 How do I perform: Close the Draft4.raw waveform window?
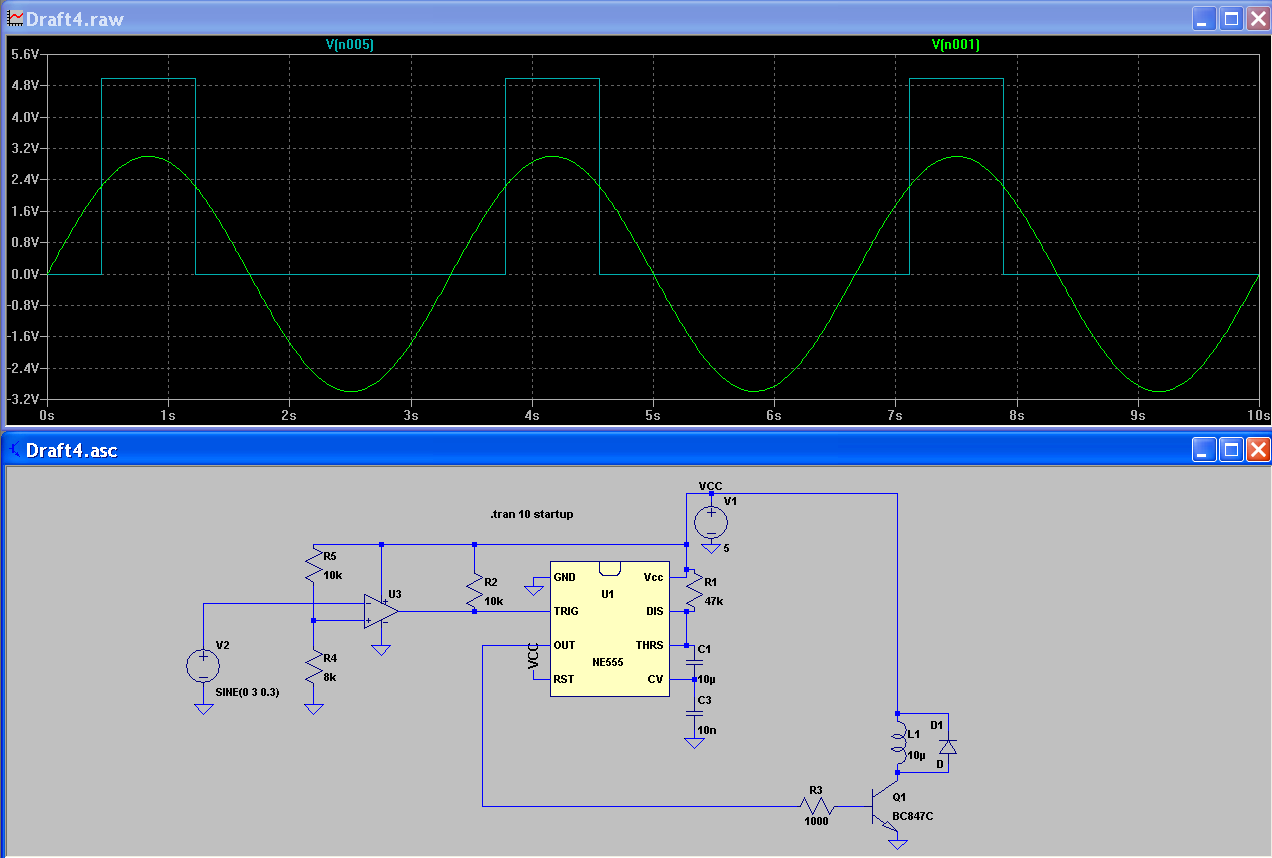pos(1257,18)
